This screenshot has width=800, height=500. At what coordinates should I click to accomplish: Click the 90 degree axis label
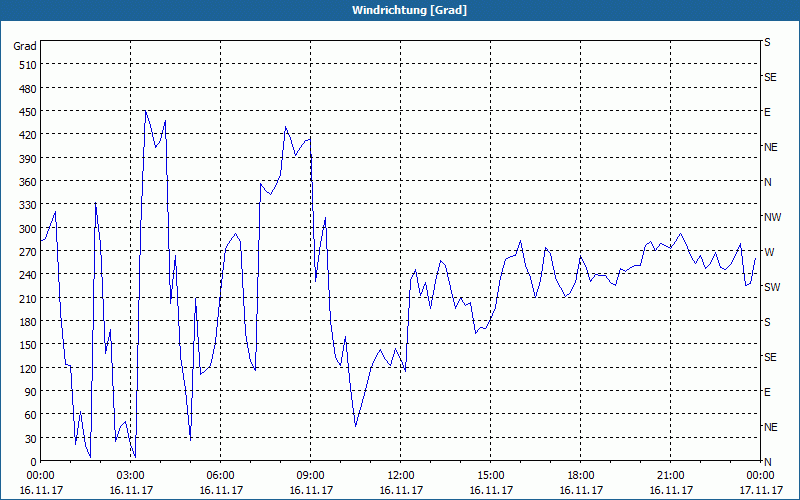pos(31,392)
